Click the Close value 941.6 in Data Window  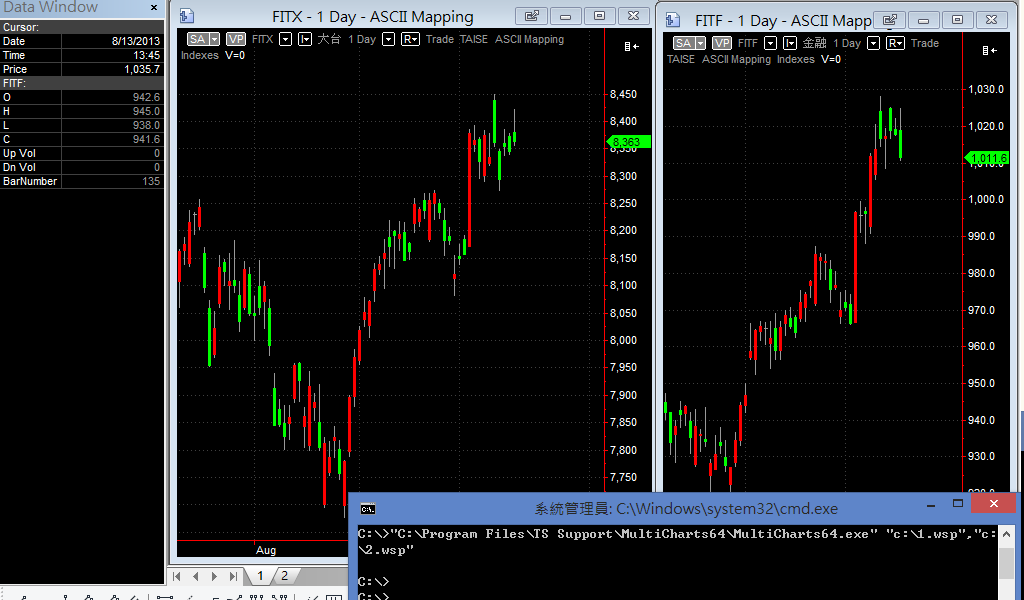[146, 139]
